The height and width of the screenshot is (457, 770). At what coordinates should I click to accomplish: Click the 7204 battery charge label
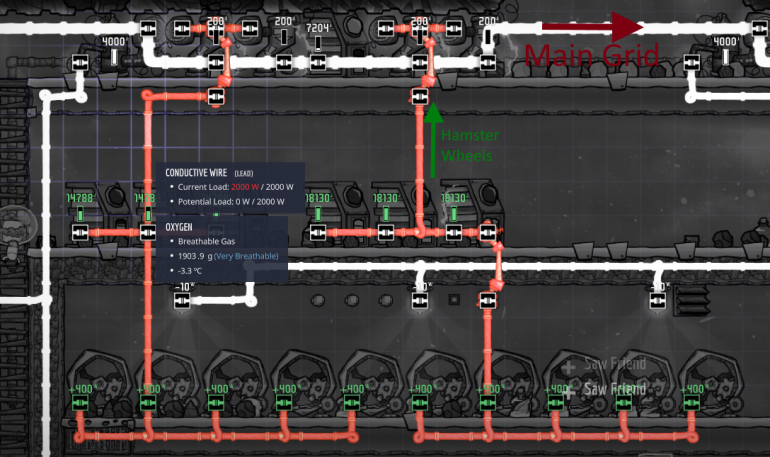(x=318, y=28)
